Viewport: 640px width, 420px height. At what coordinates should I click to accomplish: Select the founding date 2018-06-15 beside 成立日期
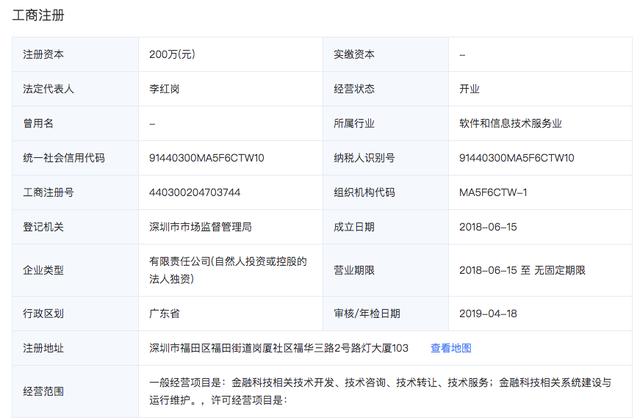pyautogui.click(x=488, y=227)
